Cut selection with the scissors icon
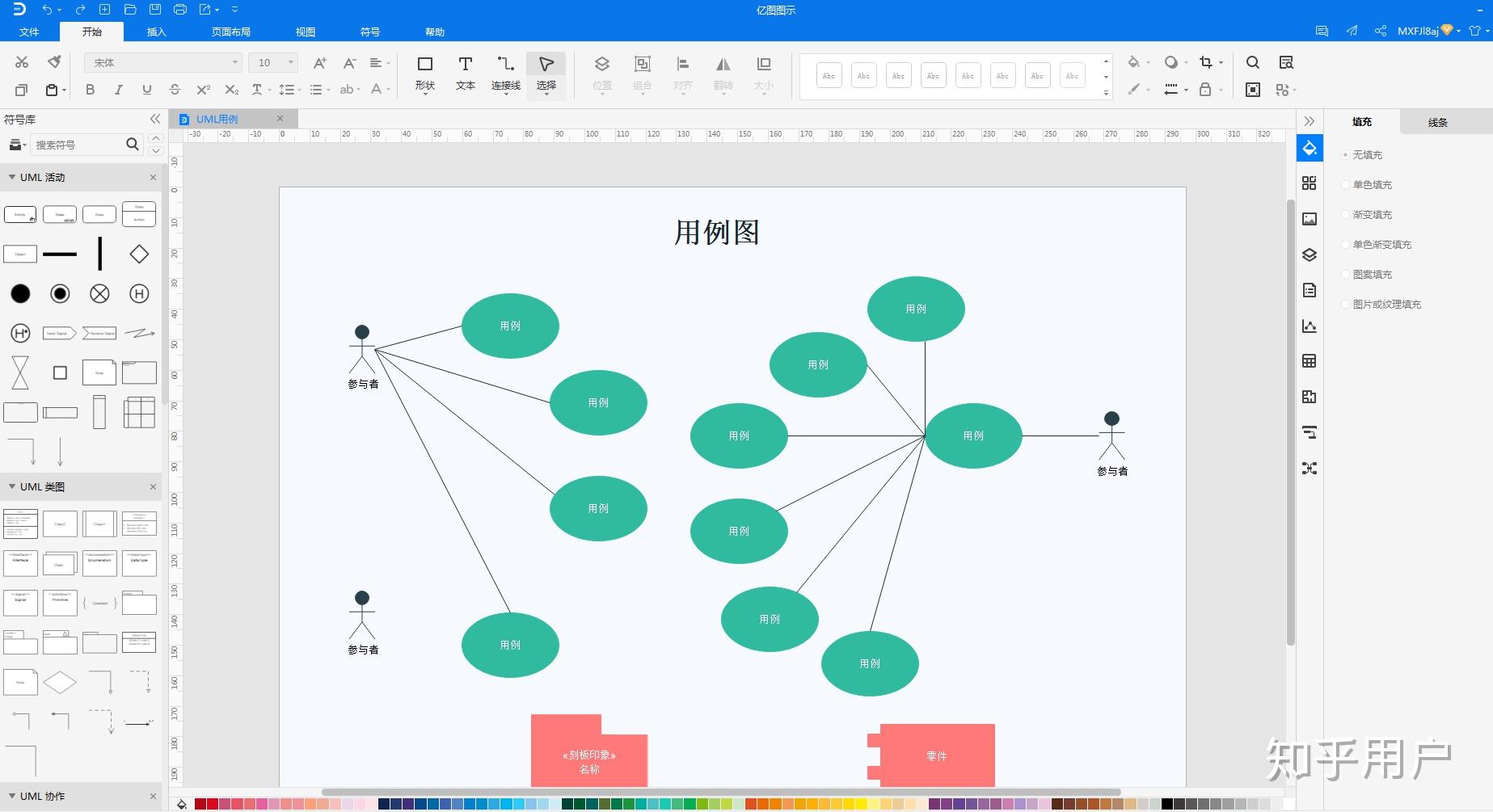The height and width of the screenshot is (812, 1493). tap(22, 62)
